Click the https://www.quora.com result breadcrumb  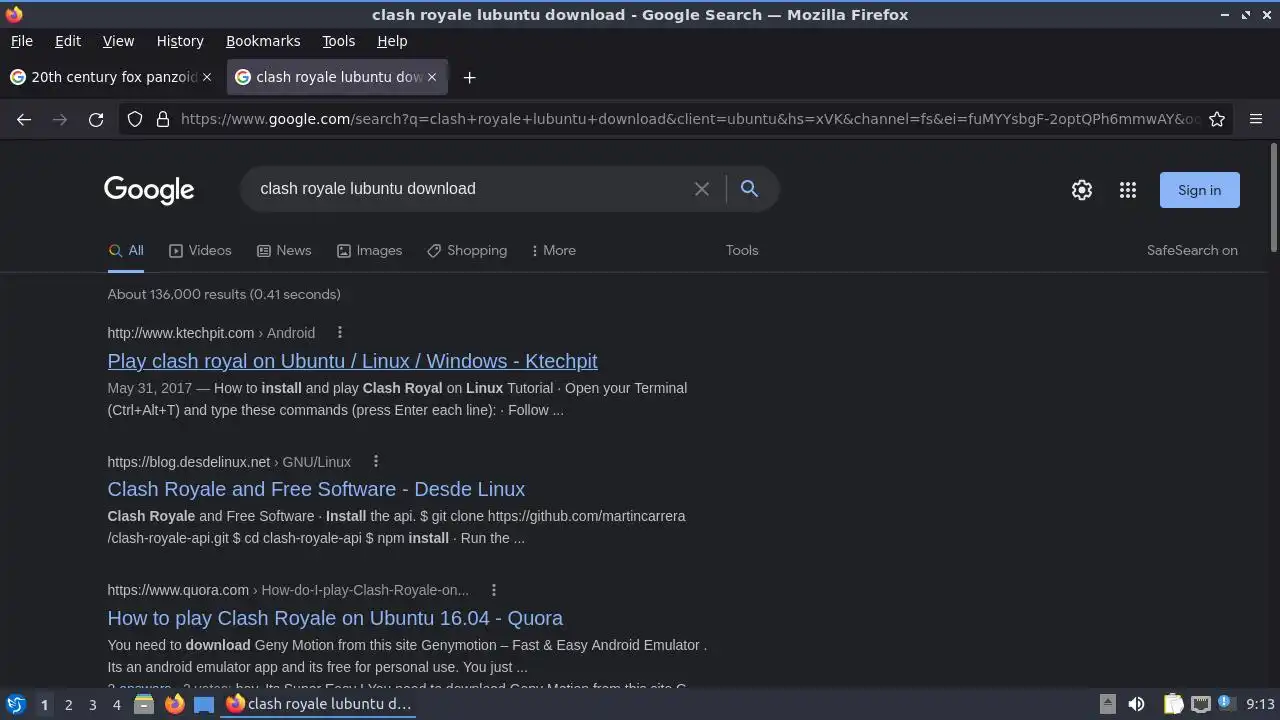(288, 590)
